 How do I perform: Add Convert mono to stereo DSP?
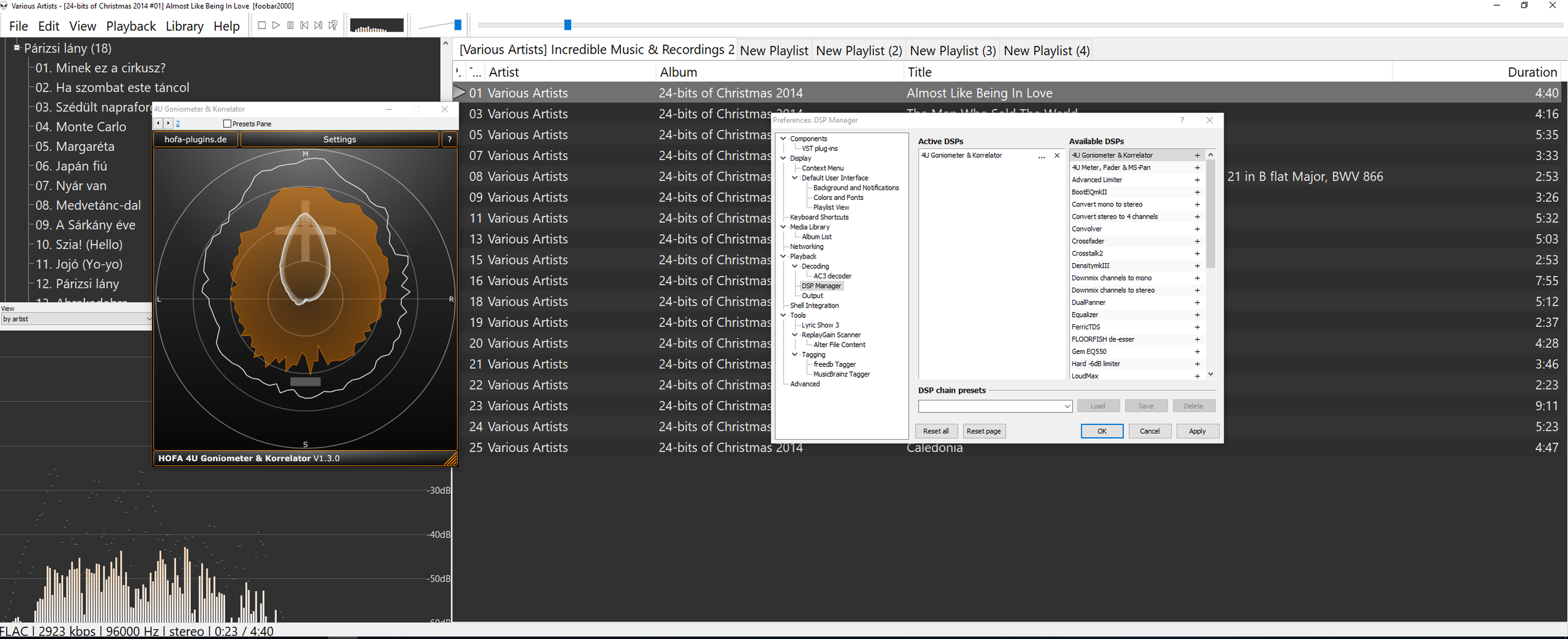click(x=1197, y=204)
